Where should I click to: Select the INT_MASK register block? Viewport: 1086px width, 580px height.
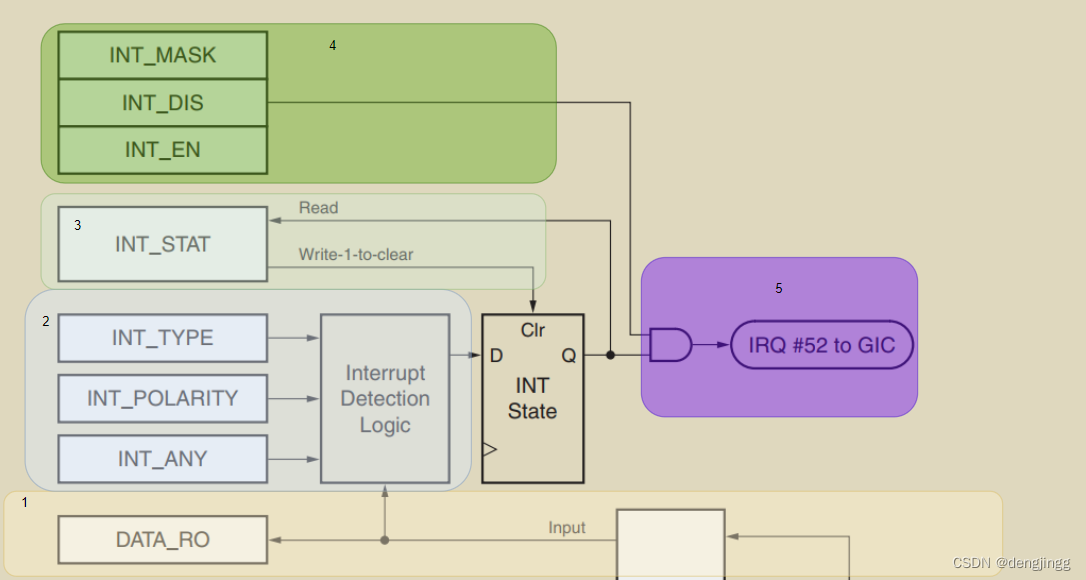click(162, 55)
